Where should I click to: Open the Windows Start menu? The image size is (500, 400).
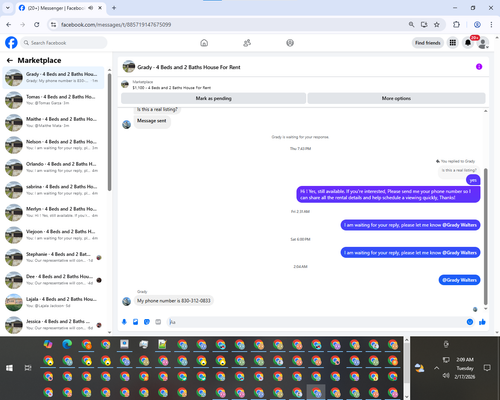[9, 368]
